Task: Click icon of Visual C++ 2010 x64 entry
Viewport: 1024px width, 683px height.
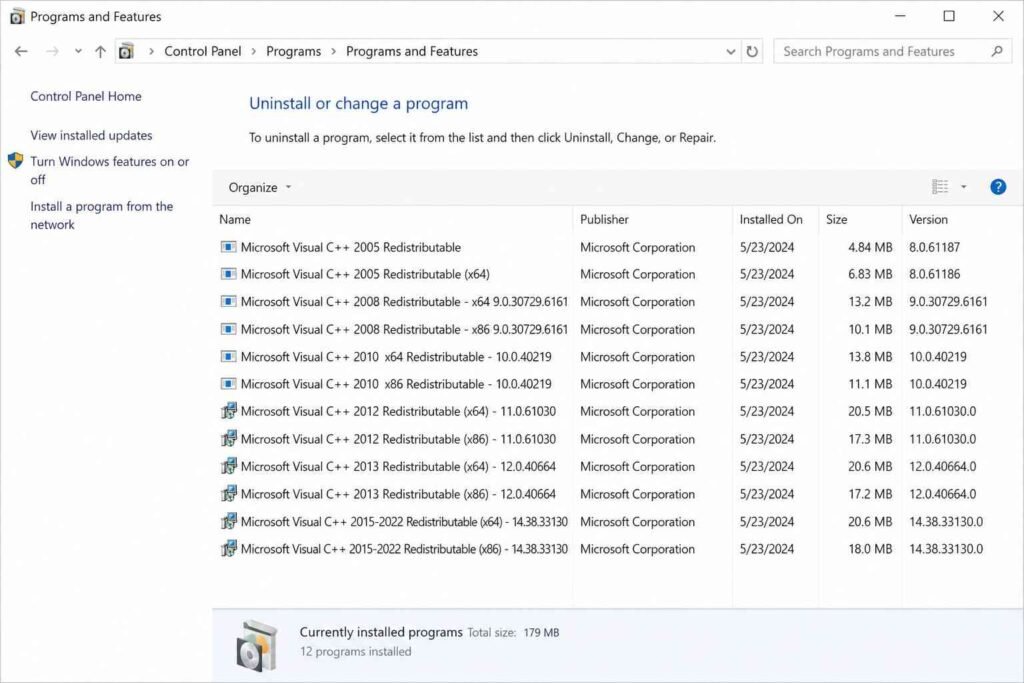Action: pos(228,357)
